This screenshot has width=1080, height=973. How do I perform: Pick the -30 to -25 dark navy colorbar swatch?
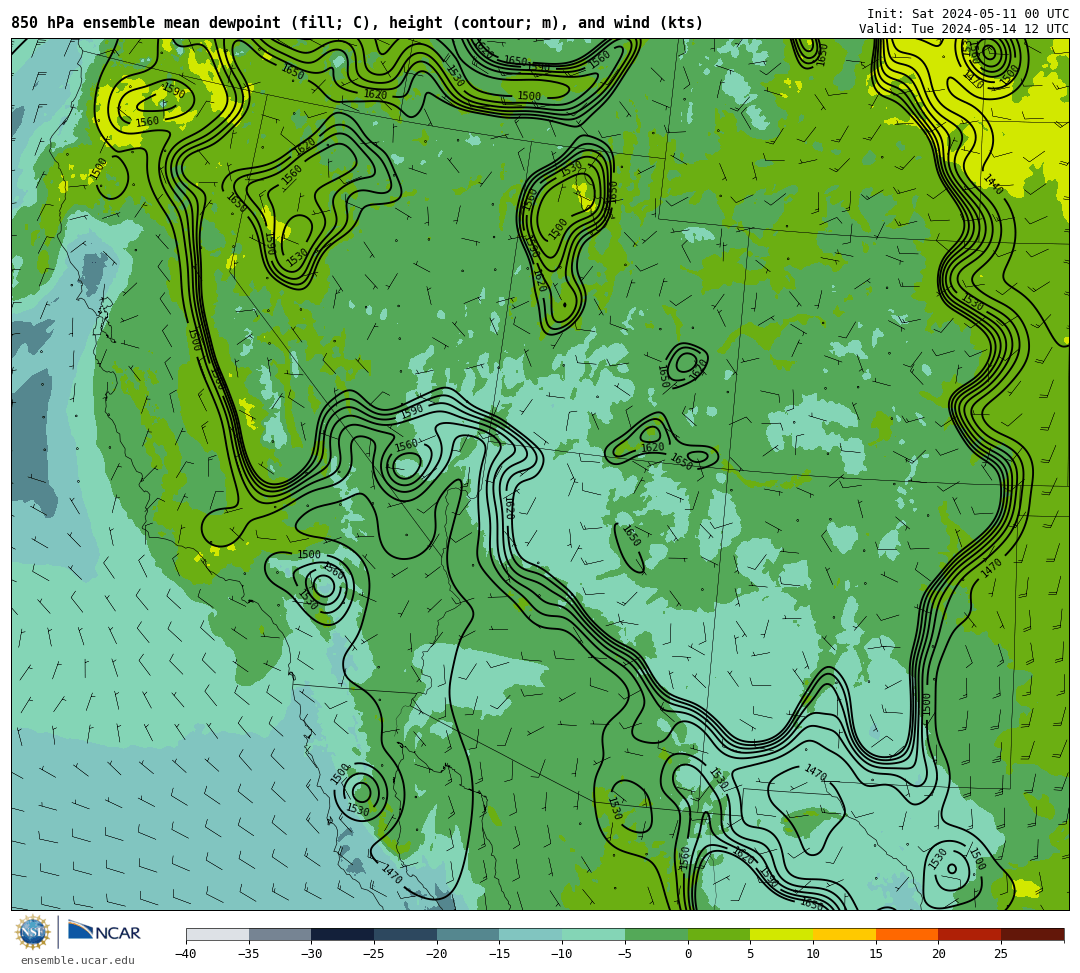click(x=342, y=934)
